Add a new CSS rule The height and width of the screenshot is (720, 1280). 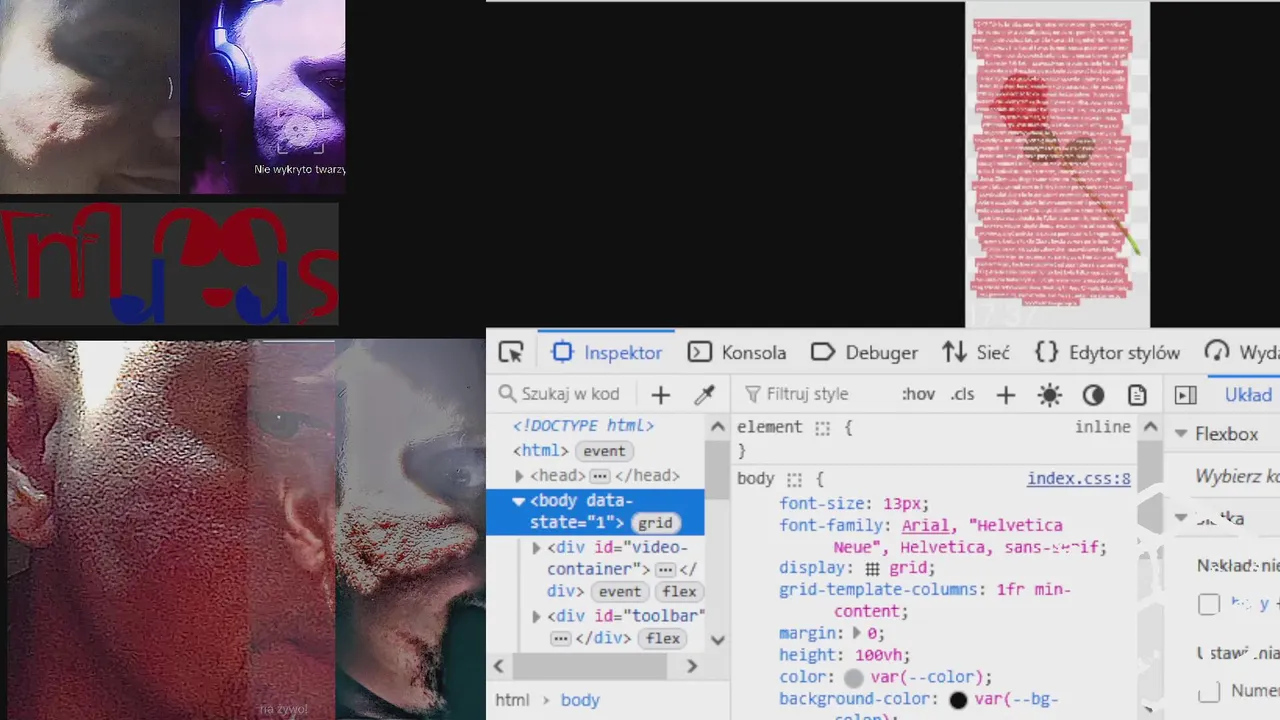pos(1006,395)
